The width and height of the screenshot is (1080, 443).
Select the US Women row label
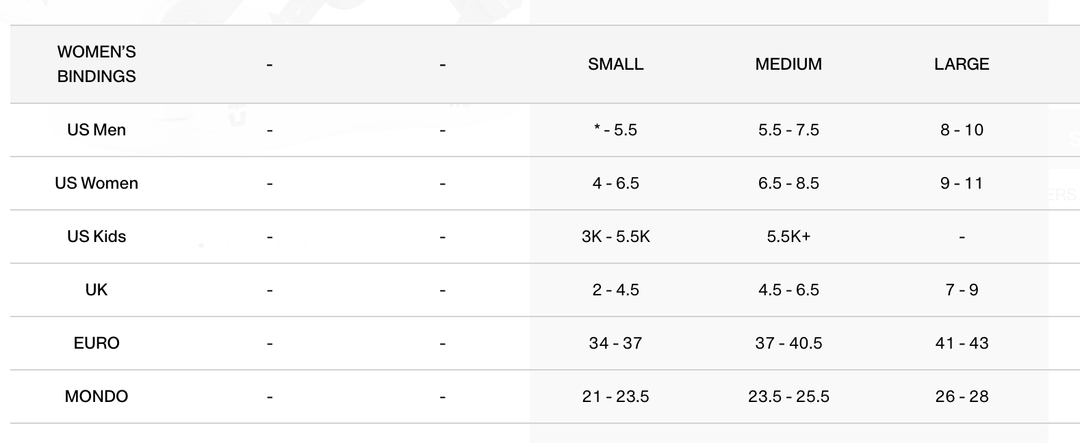click(x=96, y=183)
